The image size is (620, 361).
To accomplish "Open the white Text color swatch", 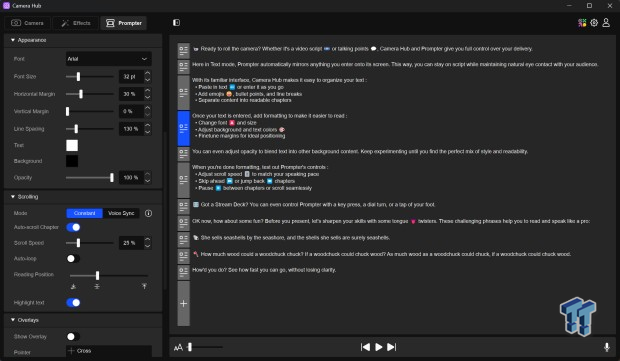I will (x=72, y=145).
